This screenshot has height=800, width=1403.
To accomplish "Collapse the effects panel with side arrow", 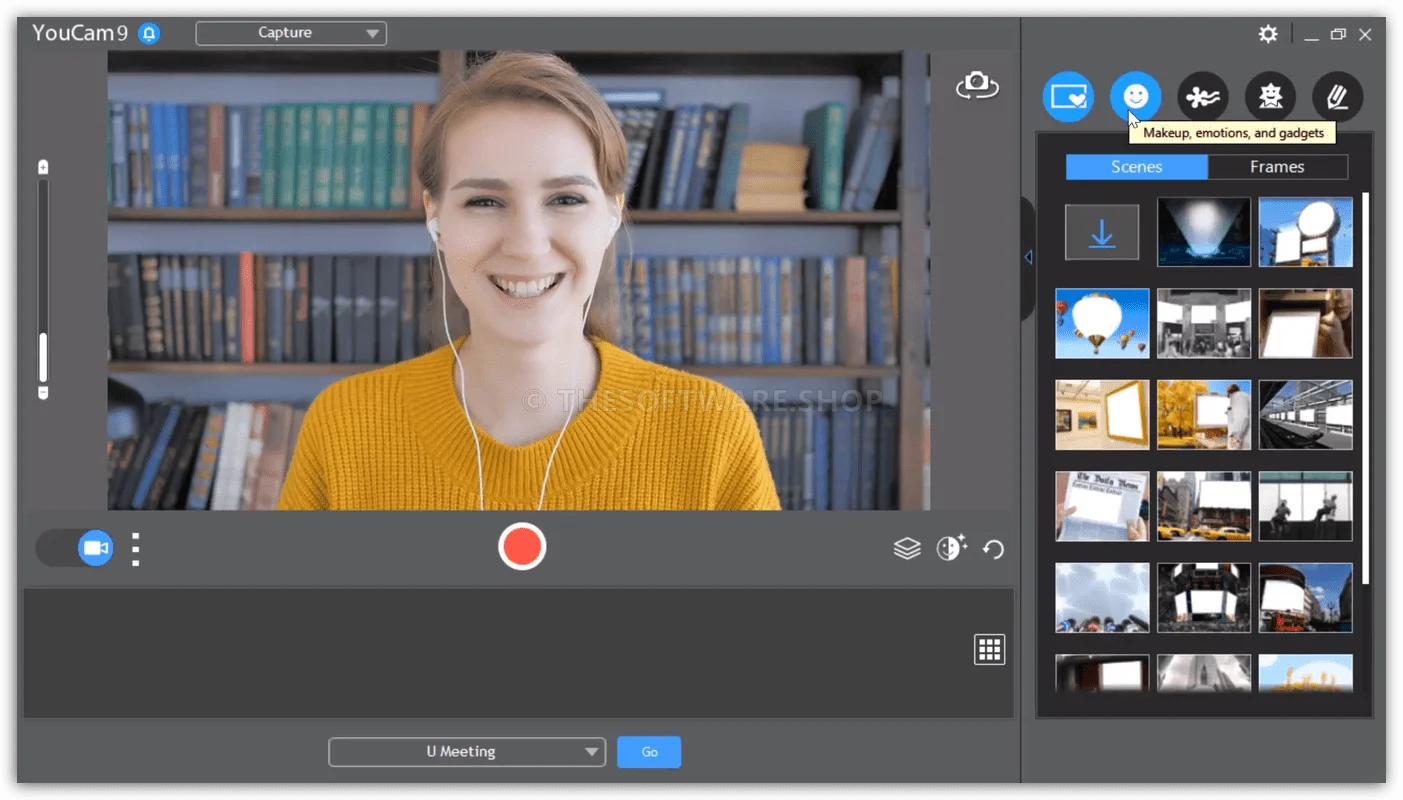I will [x=1028, y=258].
